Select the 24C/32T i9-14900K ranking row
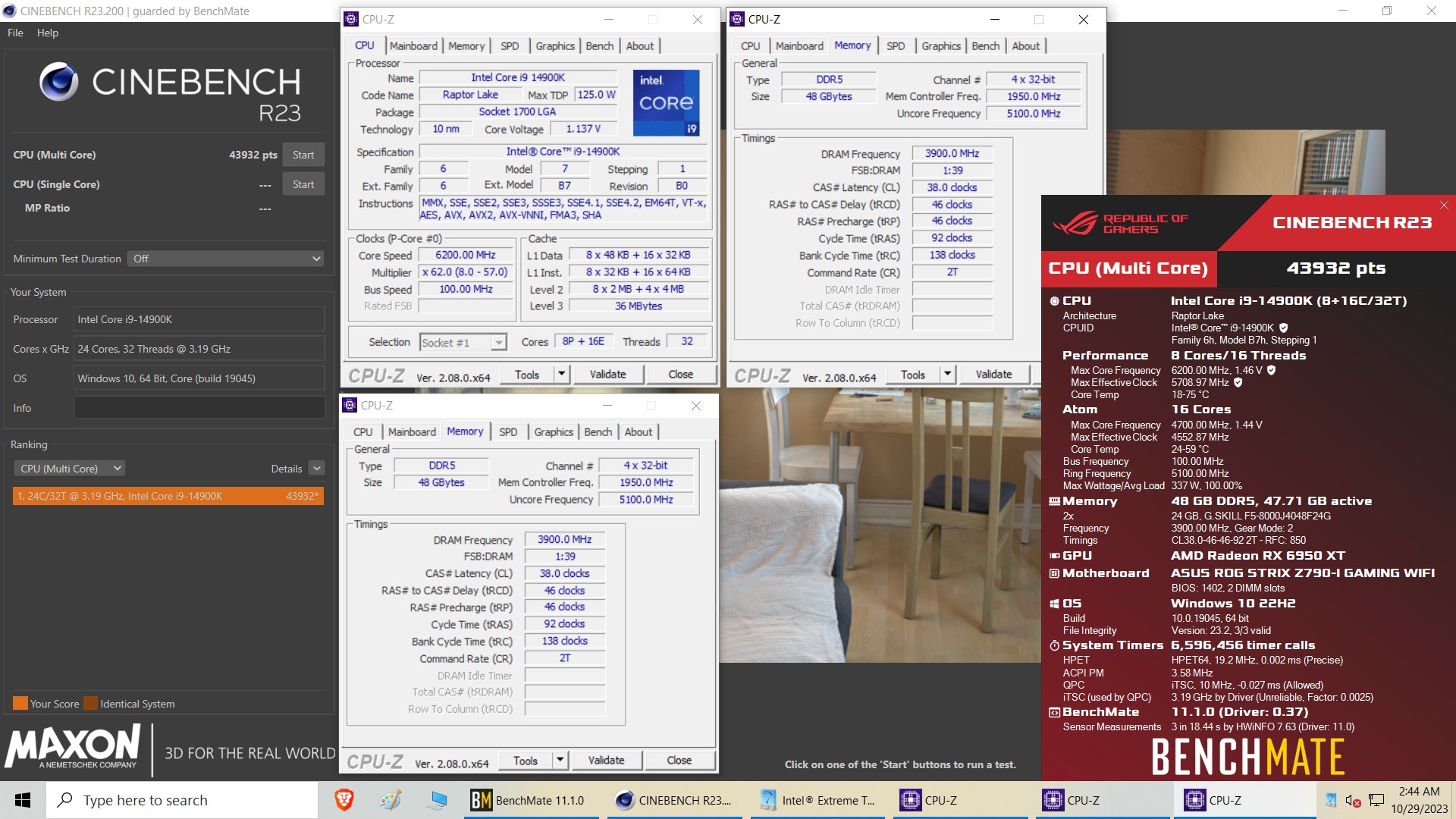1456x819 pixels. coord(168,496)
